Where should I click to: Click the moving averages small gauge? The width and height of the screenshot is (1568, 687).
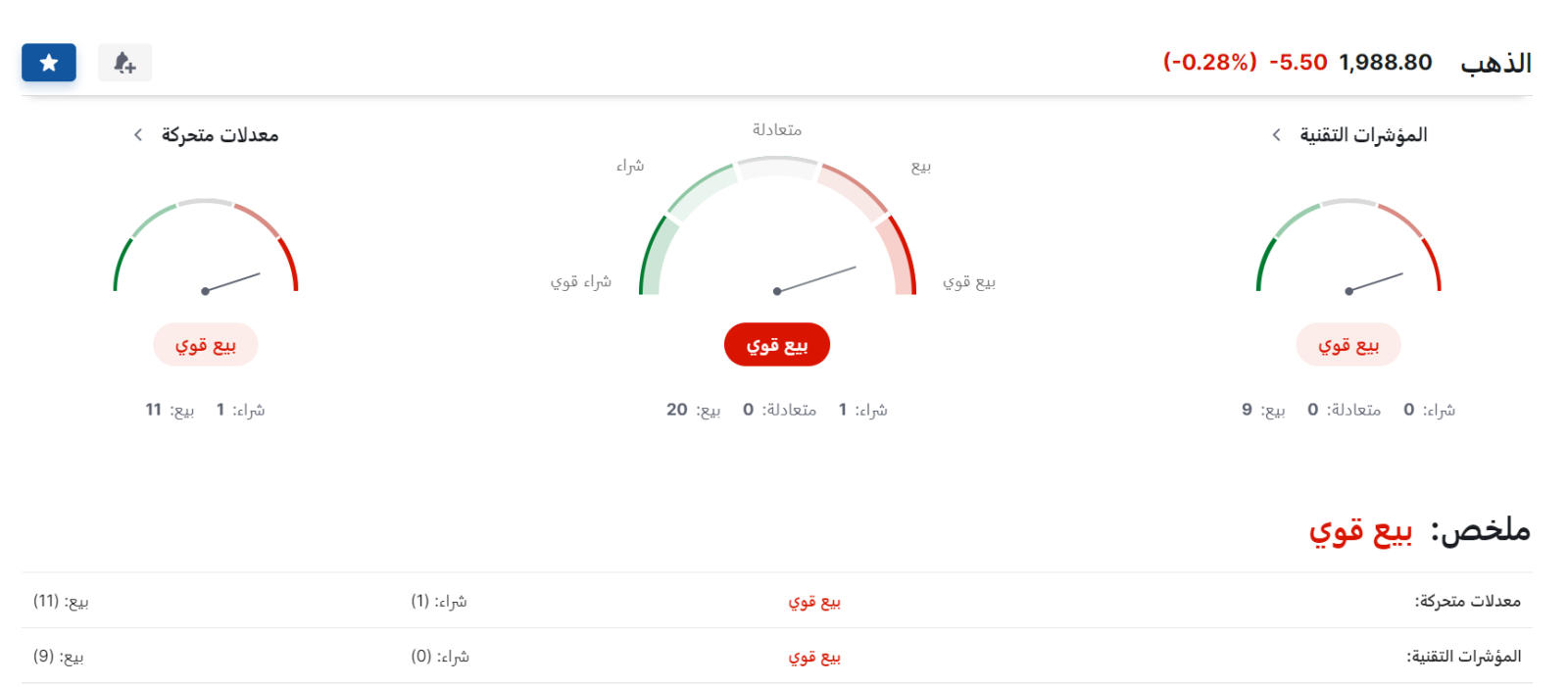206,246
